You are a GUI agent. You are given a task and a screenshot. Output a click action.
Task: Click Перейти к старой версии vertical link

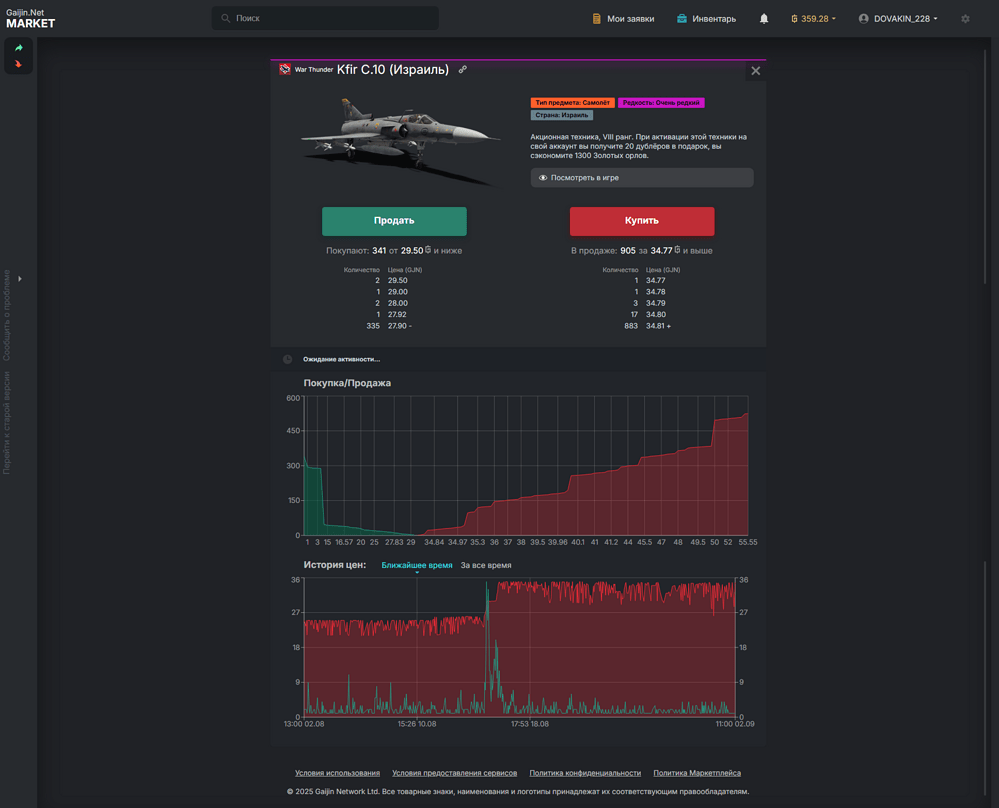(7, 423)
